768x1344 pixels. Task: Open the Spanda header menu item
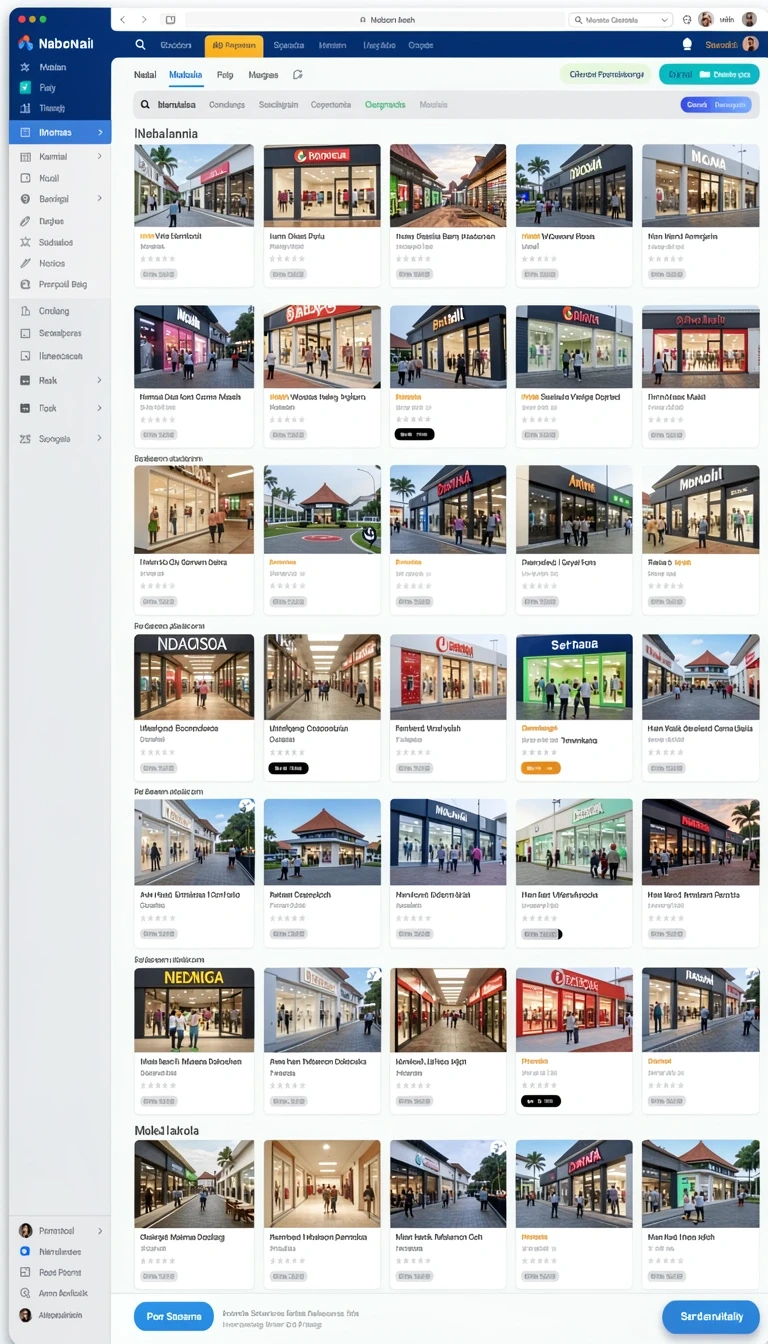(x=289, y=45)
